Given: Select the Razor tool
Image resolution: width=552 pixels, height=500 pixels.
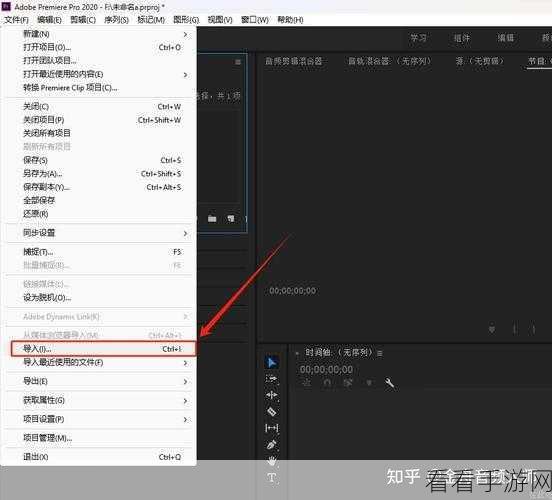Looking at the screenshot, I should tap(272, 411).
